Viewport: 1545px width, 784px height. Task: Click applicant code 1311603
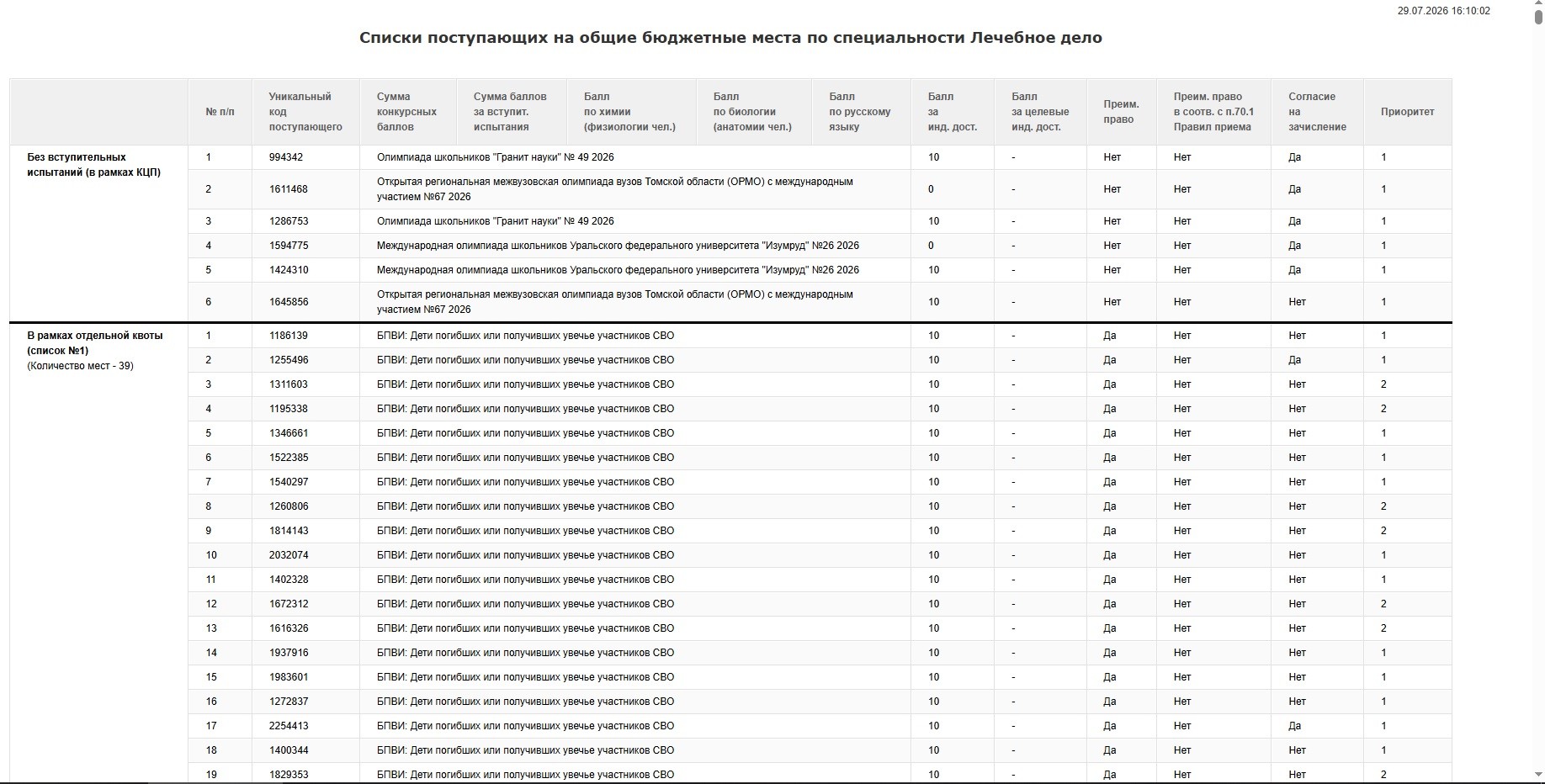pos(289,384)
